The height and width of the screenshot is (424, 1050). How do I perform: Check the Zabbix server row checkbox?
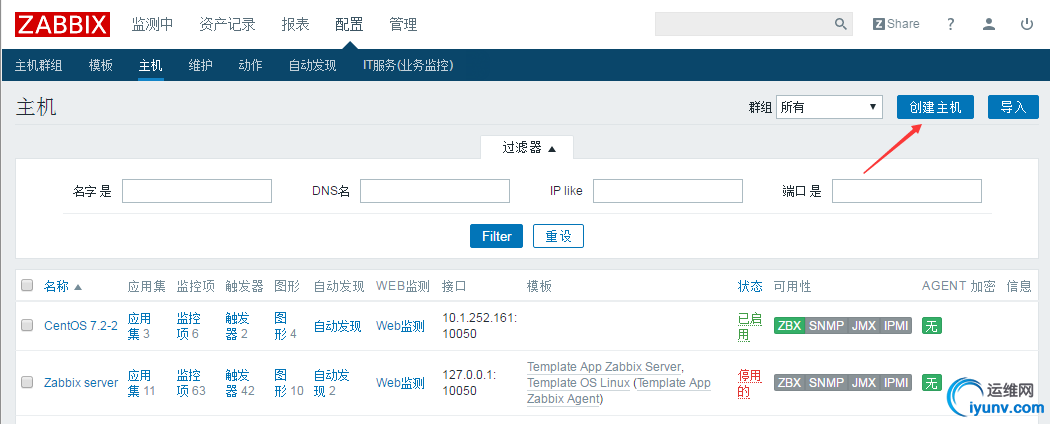click(27, 382)
